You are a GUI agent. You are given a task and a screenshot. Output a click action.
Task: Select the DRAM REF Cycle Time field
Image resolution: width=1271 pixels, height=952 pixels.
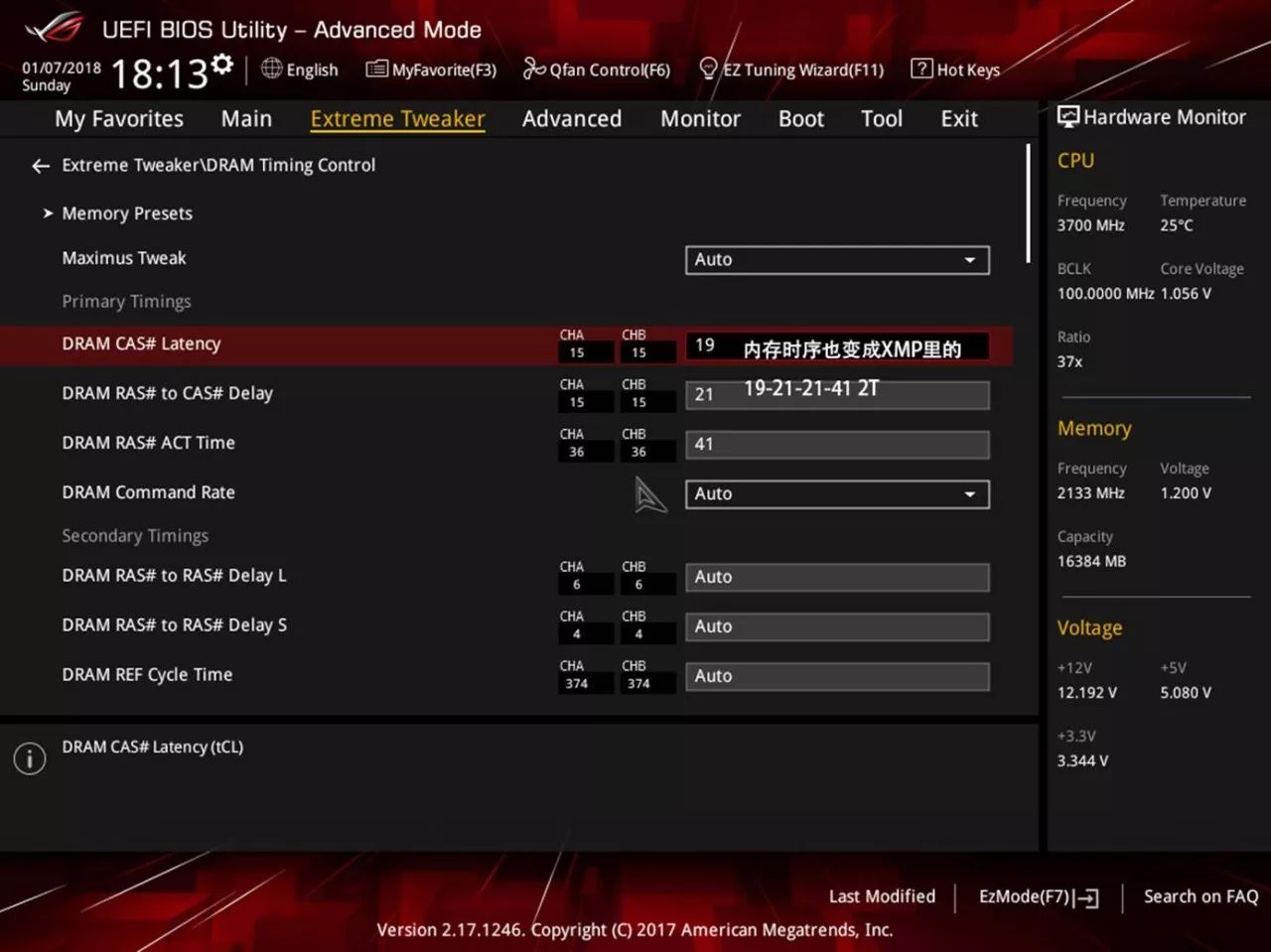[x=837, y=677]
